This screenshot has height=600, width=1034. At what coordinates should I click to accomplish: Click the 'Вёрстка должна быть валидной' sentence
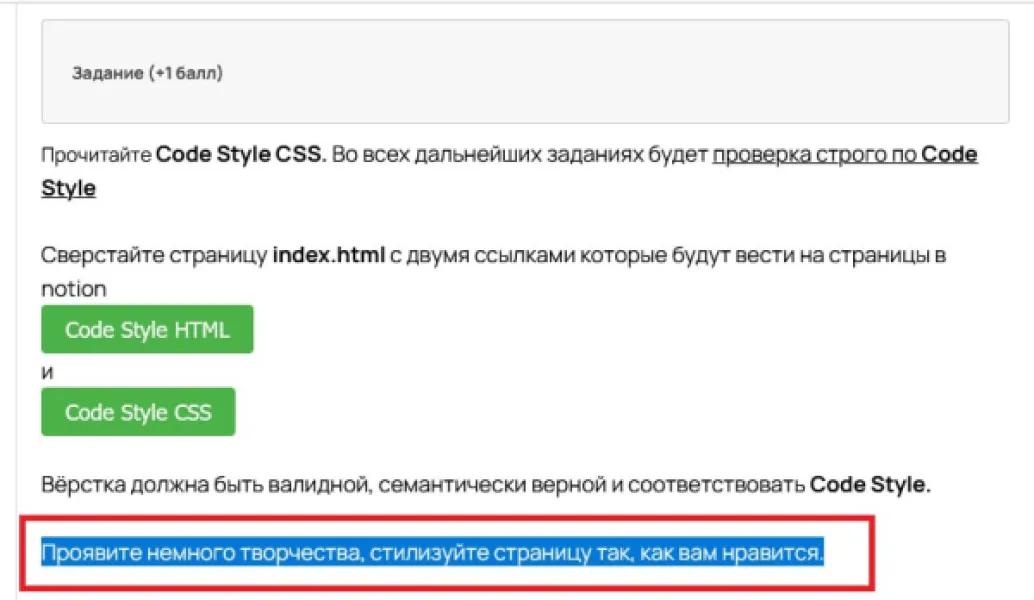486,485
